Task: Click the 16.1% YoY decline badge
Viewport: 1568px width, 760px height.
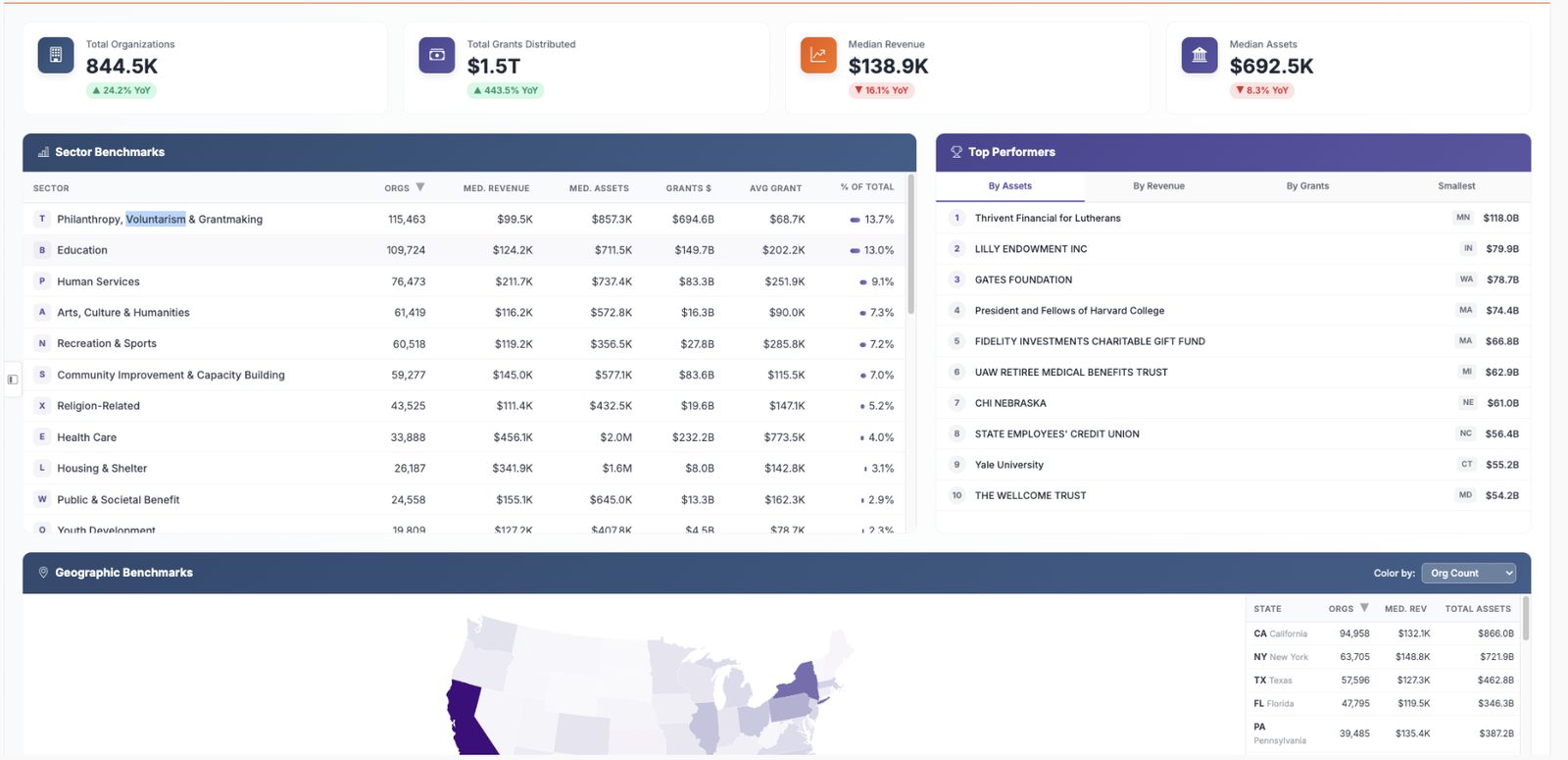Action: (x=881, y=90)
